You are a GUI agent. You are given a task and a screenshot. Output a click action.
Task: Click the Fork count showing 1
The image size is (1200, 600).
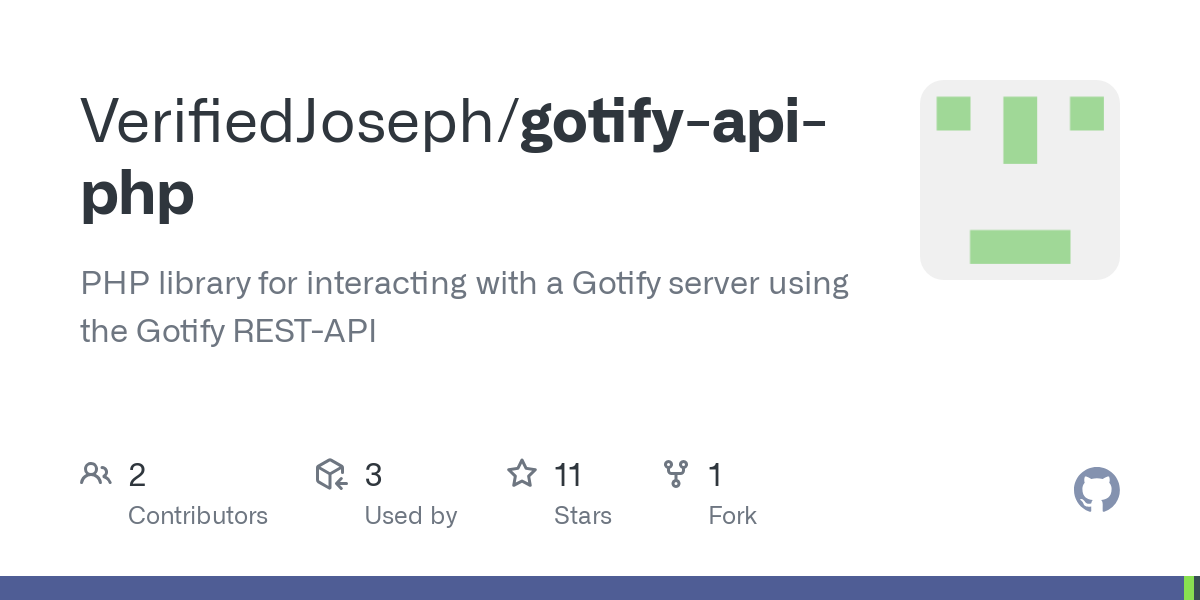point(715,475)
